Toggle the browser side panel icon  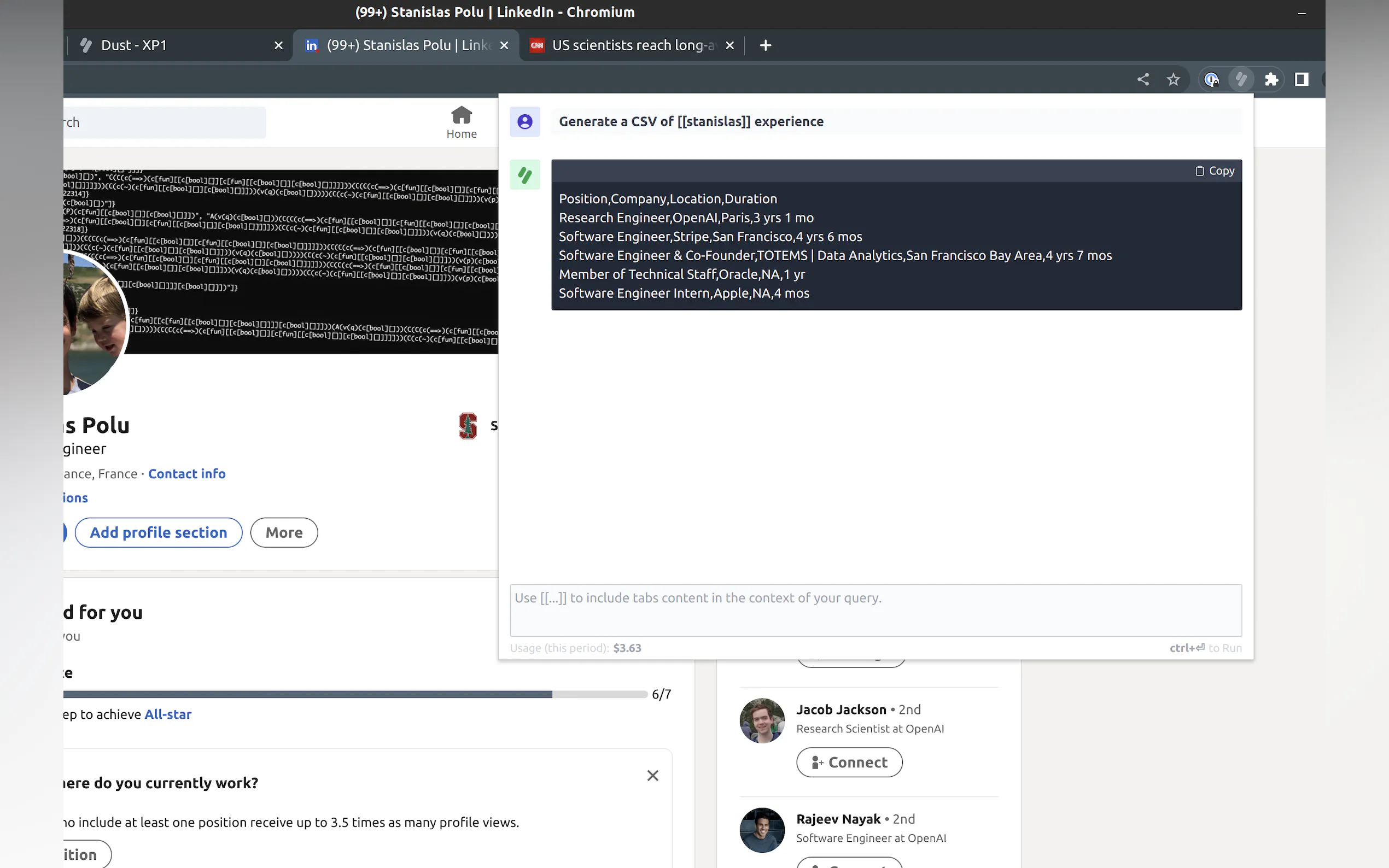point(1301,79)
